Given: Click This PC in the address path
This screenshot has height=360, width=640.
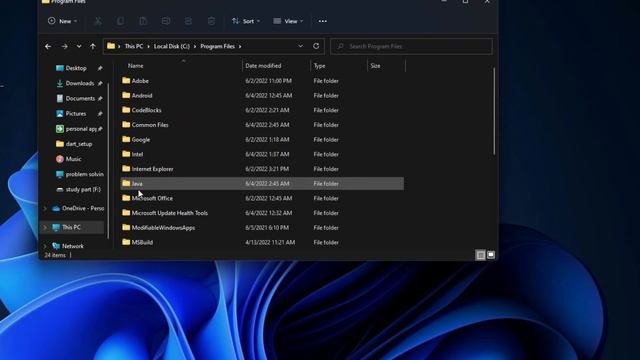Looking at the screenshot, I should (134, 47).
